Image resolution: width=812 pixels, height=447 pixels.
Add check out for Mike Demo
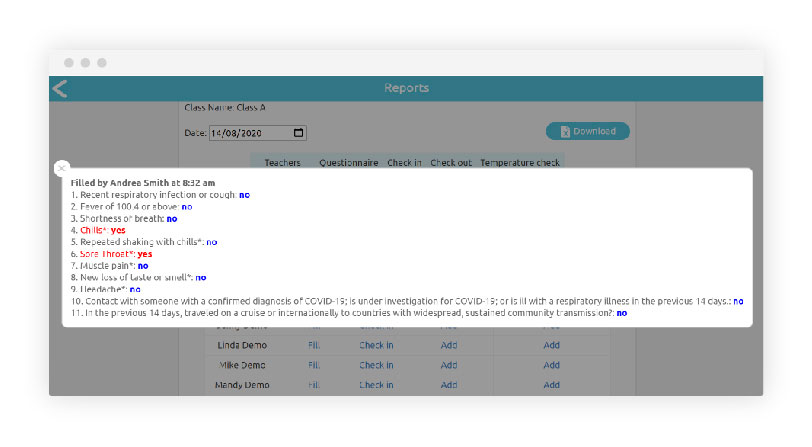click(x=448, y=365)
